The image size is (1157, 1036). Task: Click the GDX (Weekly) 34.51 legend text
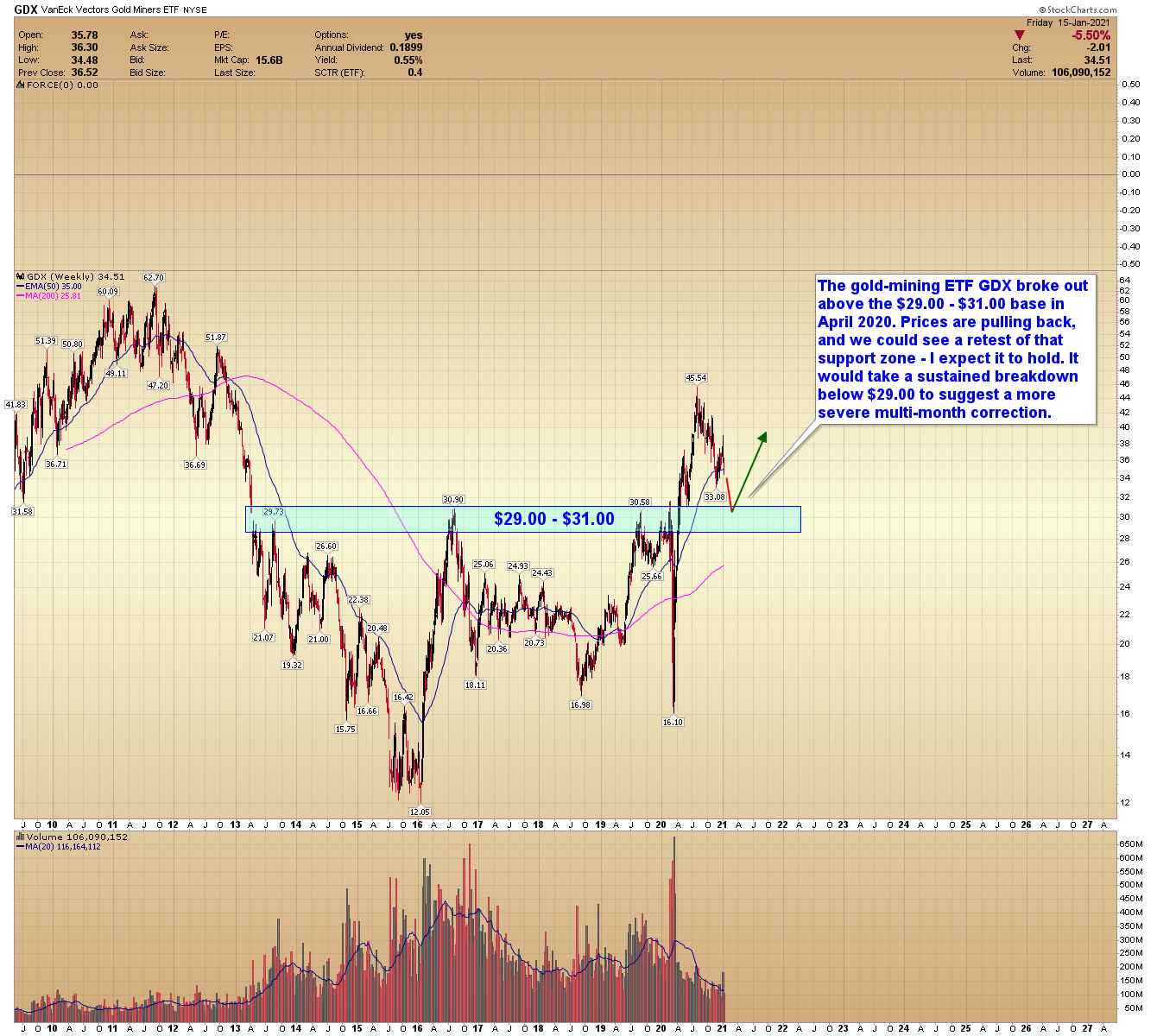coord(76,277)
